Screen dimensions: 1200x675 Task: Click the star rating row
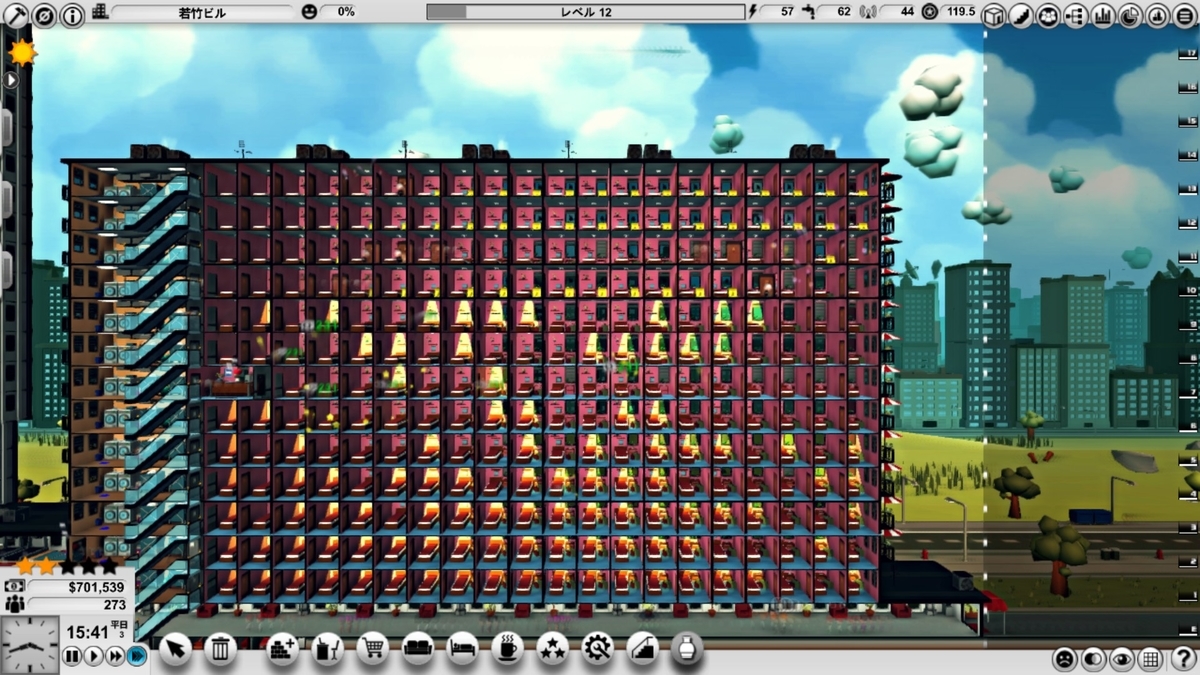point(67,566)
